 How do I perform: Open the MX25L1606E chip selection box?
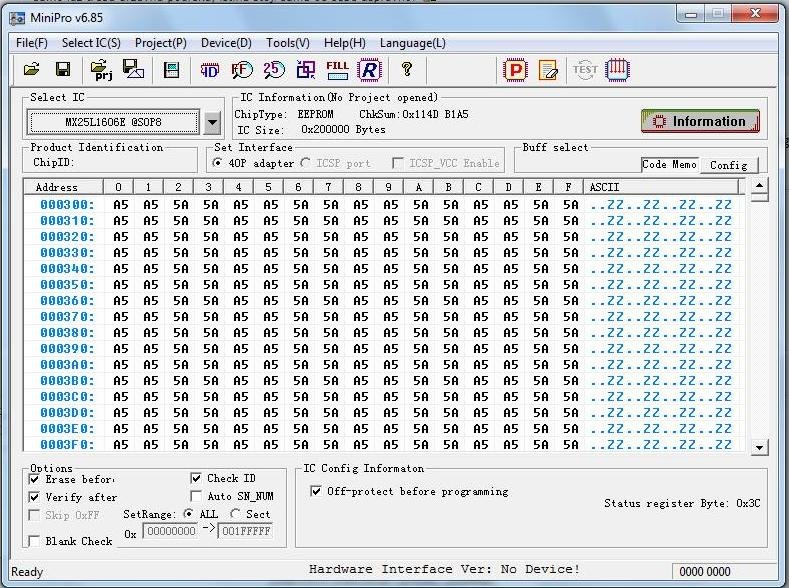114,123
